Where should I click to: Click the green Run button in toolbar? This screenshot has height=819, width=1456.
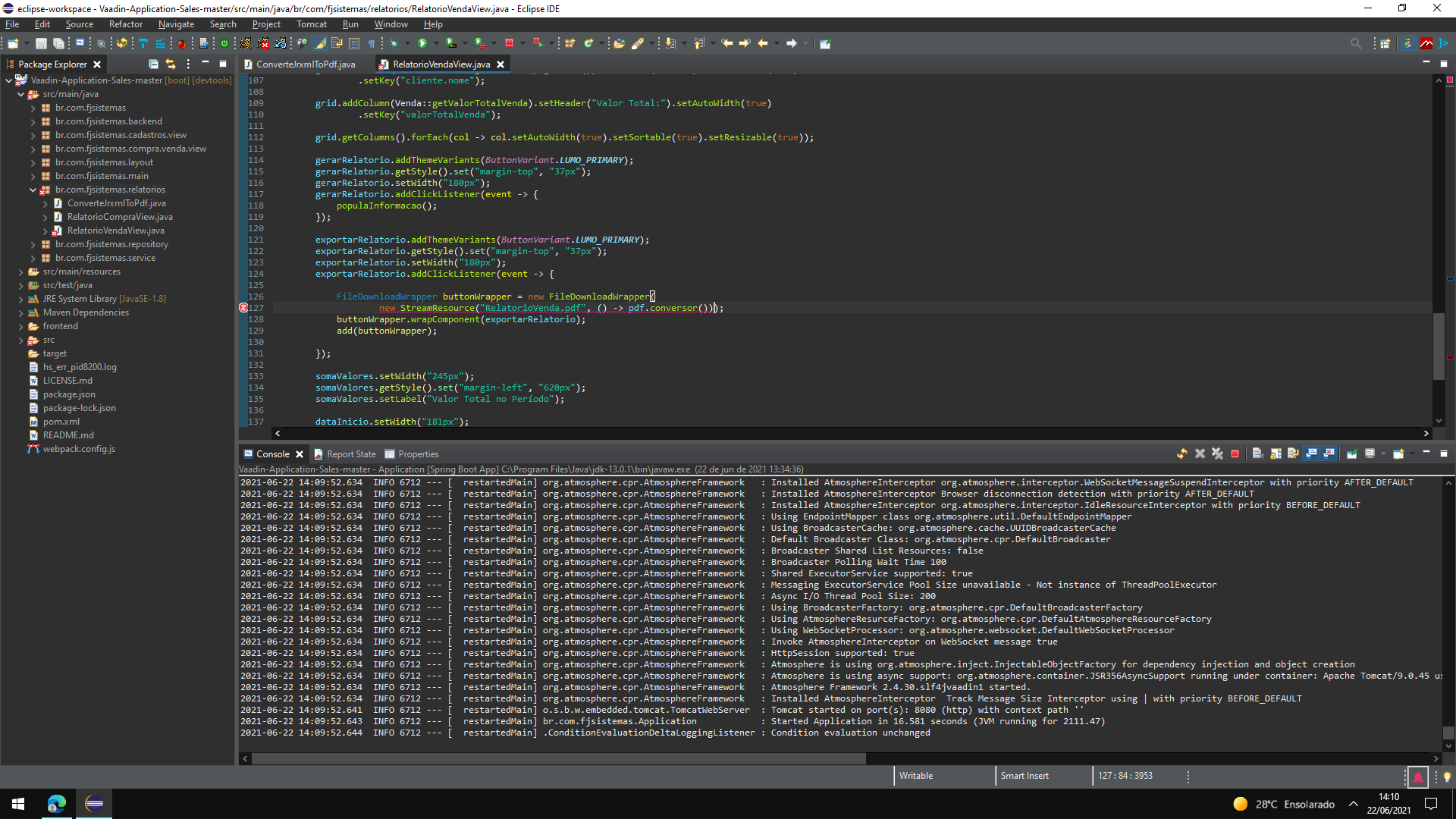(422, 43)
